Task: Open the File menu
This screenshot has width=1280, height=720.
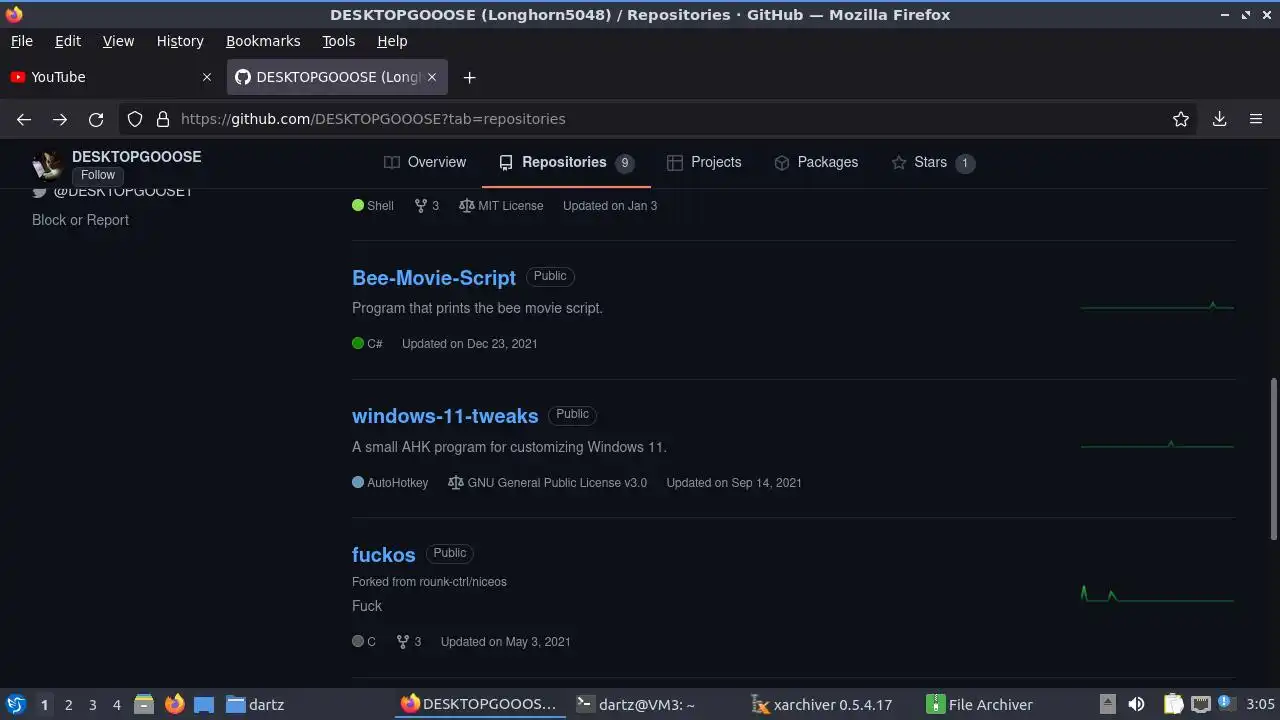Action: pos(21,41)
